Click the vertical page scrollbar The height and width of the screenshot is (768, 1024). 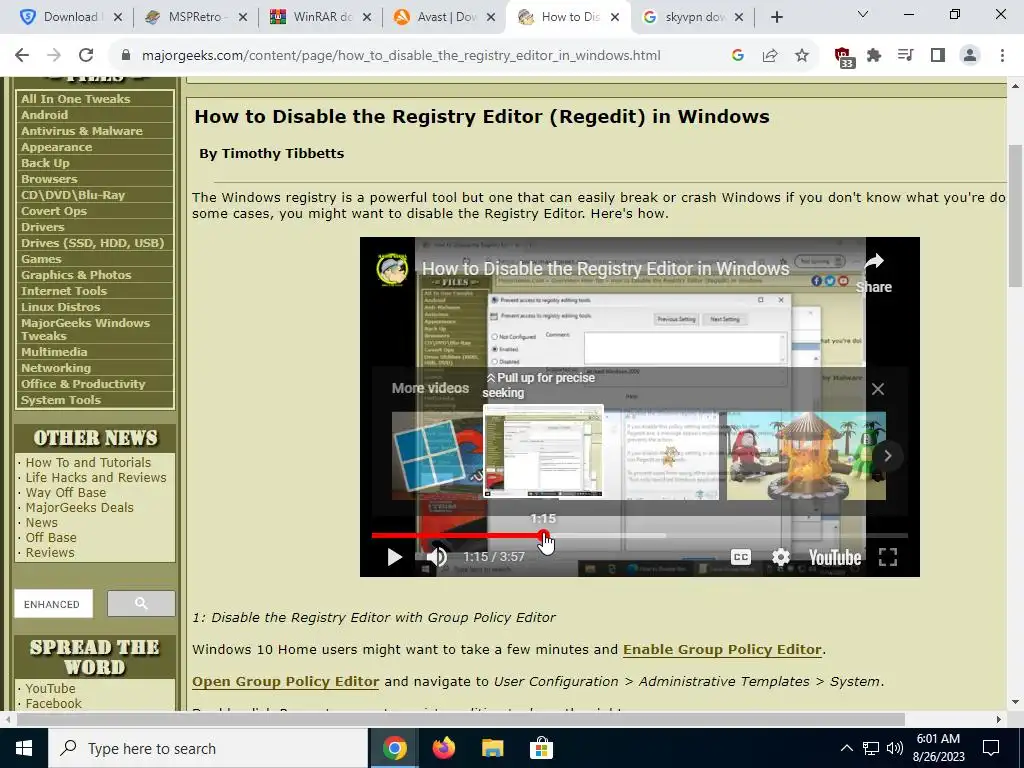coord(1014,216)
